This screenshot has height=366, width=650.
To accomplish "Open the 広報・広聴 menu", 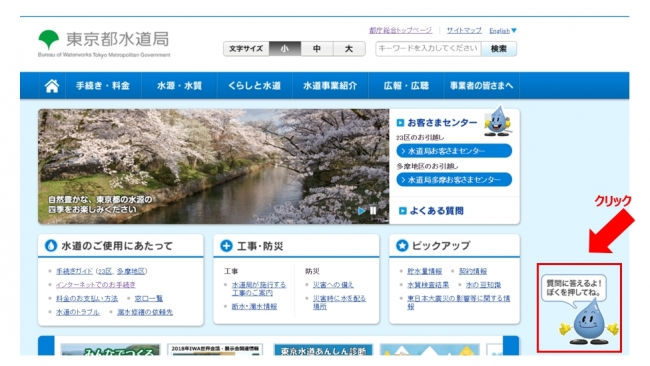I will tap(406, 86).
